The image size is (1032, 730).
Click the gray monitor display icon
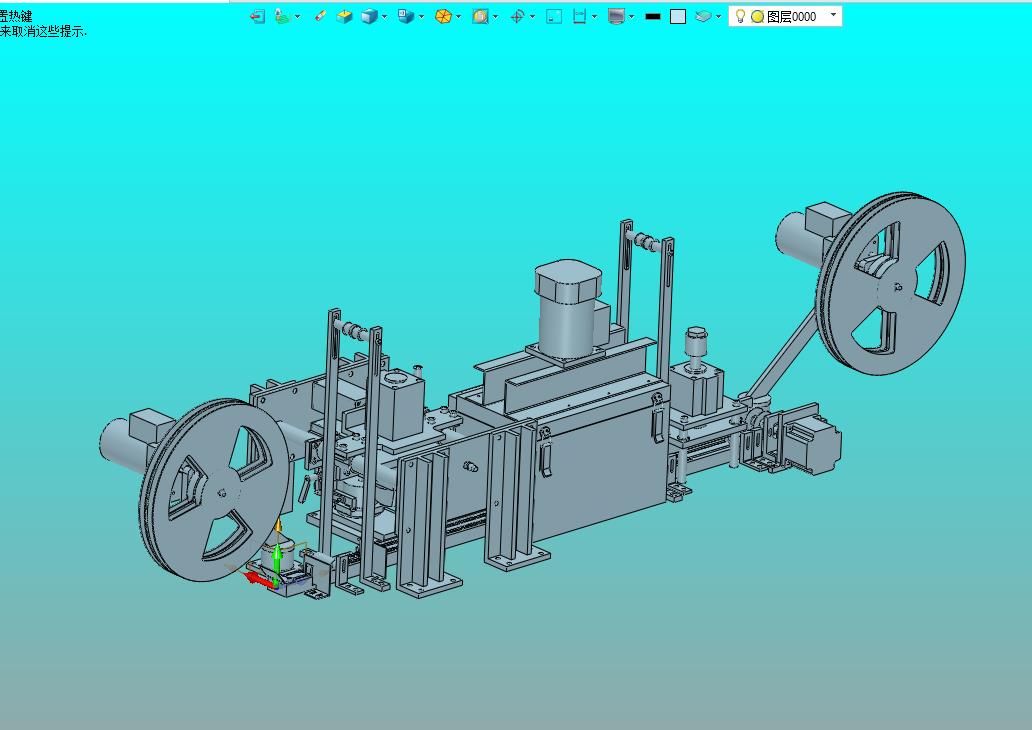point(617,16)
